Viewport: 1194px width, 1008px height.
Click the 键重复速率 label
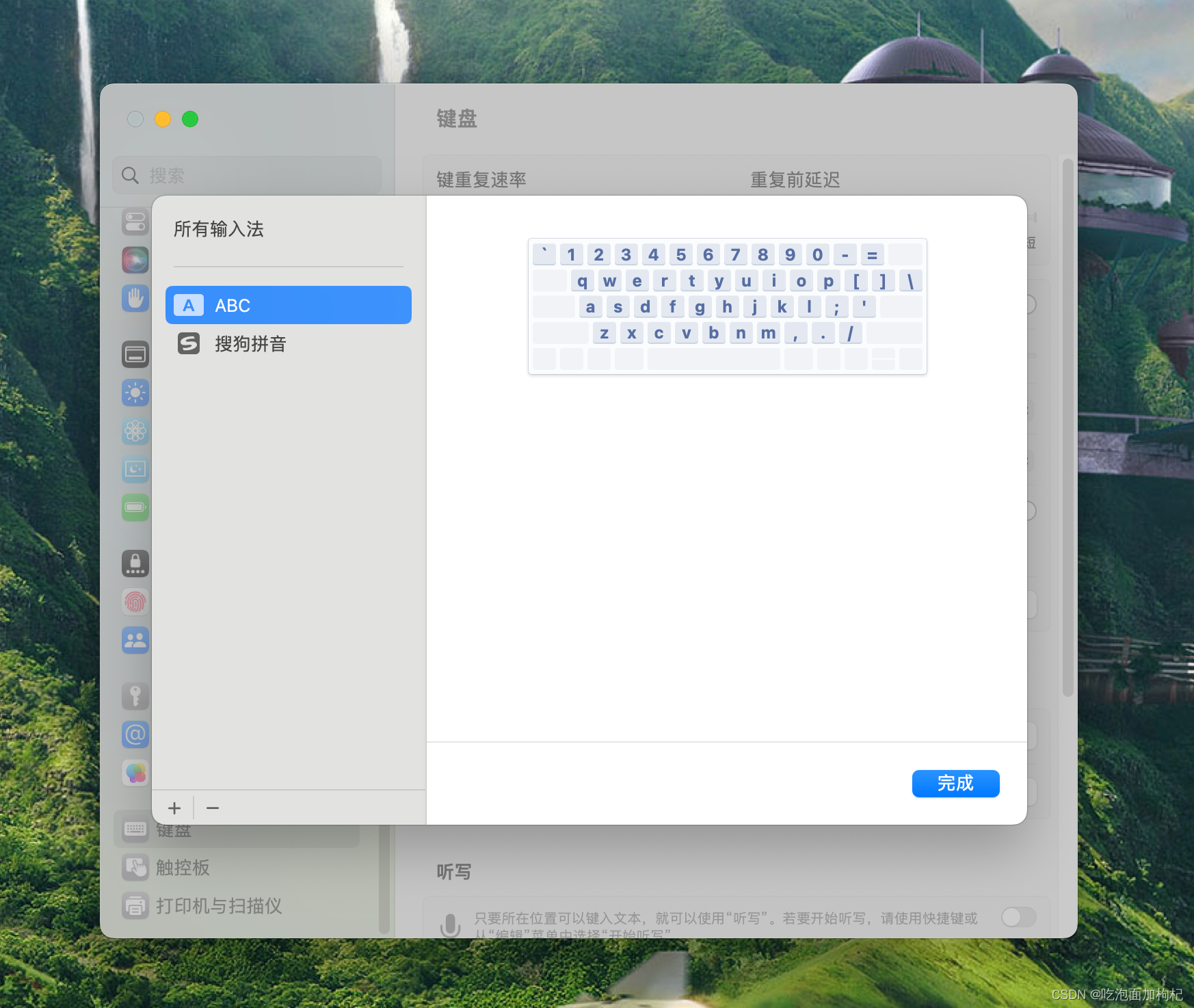click(481, 180)
